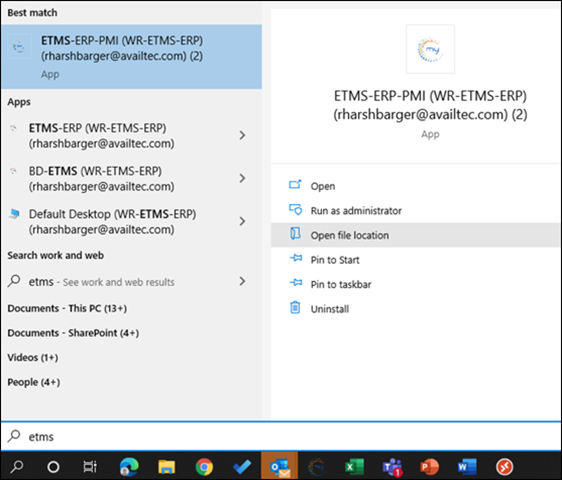Screen dimensions: 562x480
Task: Click ETMS-ERP-PMI app icon in best match
Action: [19, 47]
